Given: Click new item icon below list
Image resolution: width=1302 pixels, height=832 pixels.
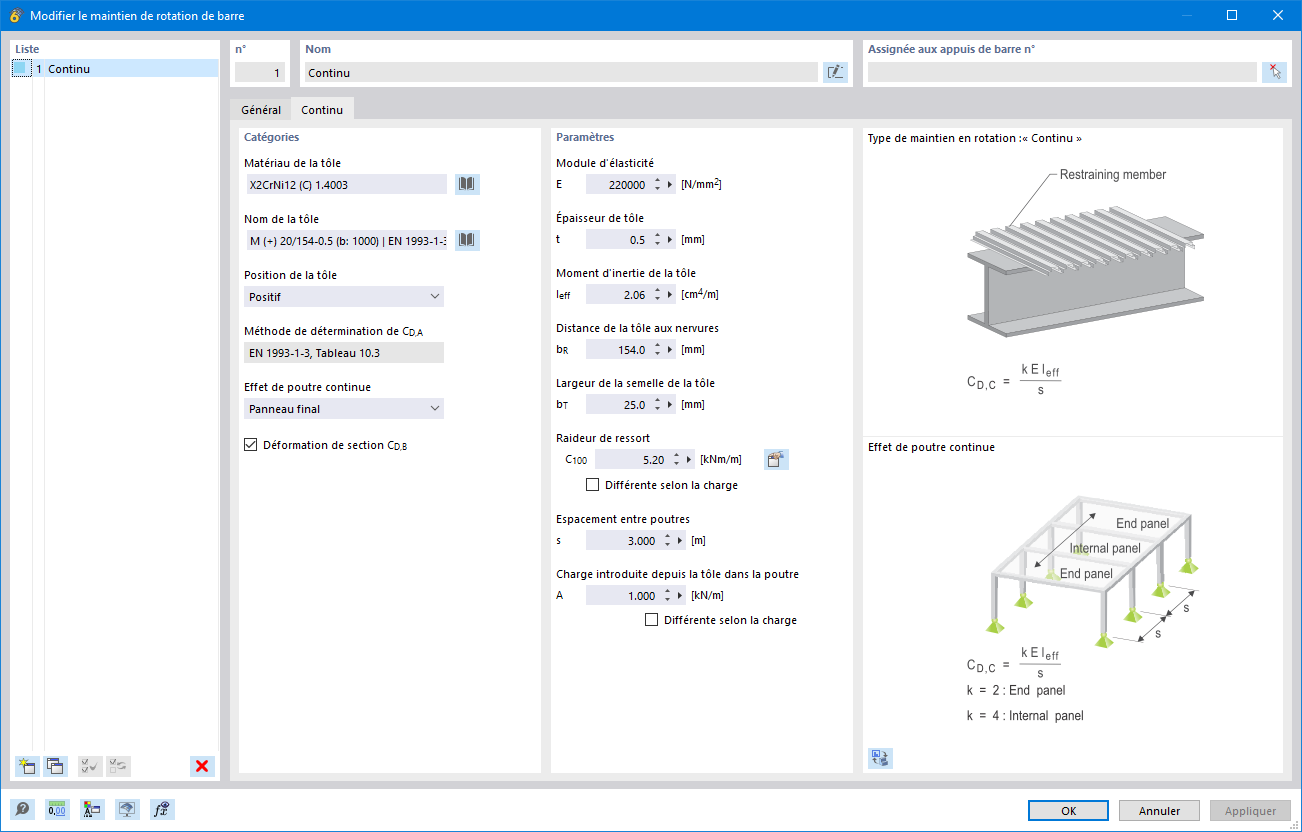Looking at the screenshot, I should (x=26, y=766).
